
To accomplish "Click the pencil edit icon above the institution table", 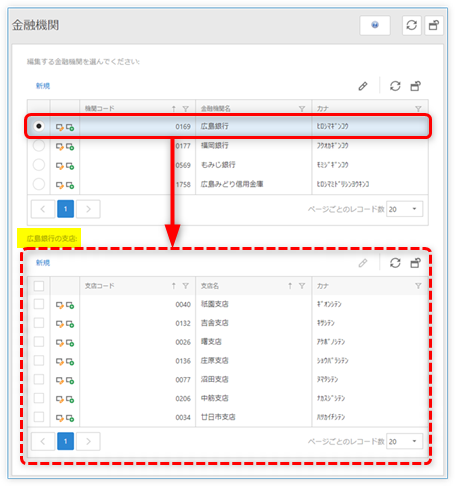I will 363,86.
